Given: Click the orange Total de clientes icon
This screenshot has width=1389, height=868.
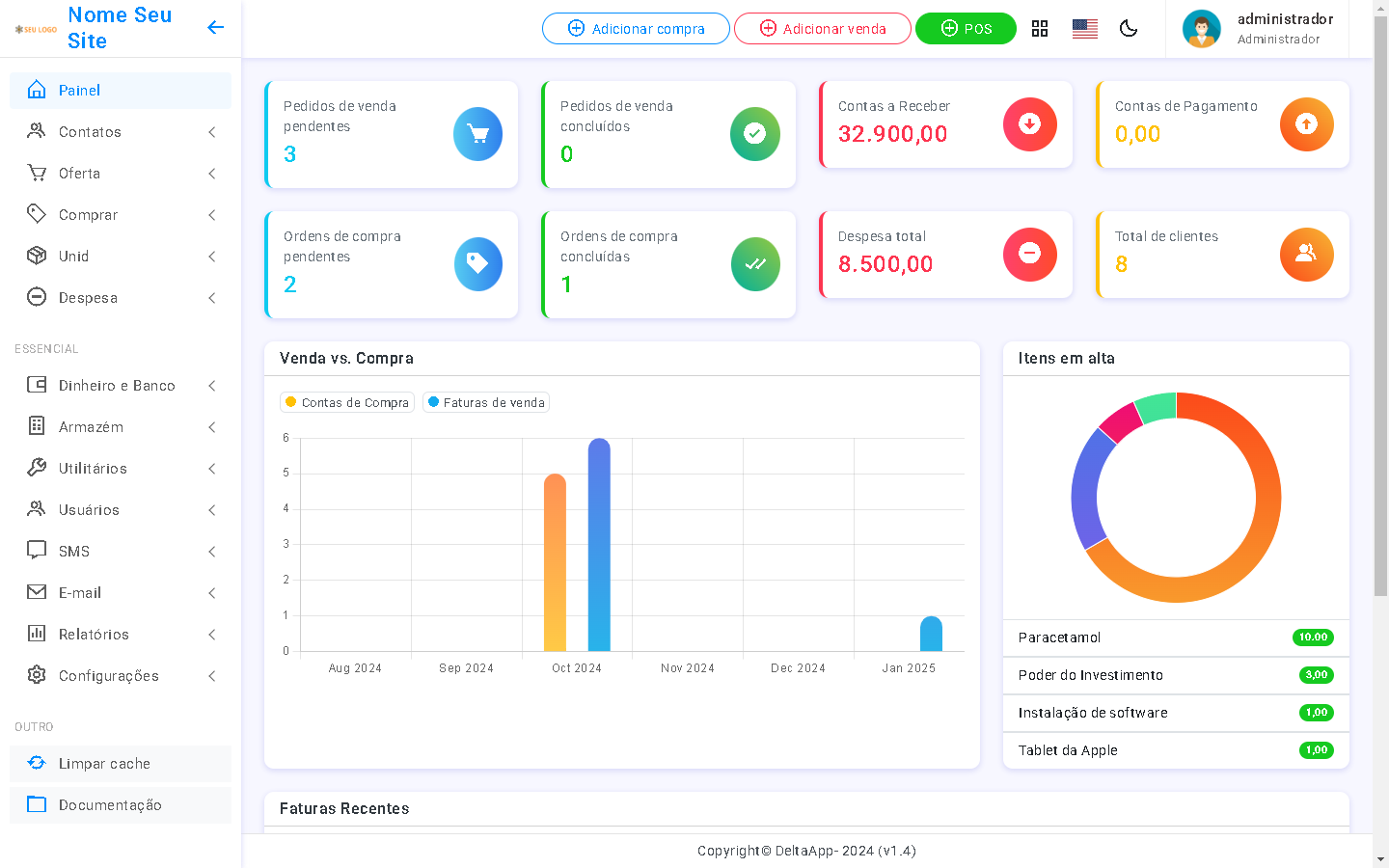Looking at the screenshot, I should click(x=1306, y=255).
